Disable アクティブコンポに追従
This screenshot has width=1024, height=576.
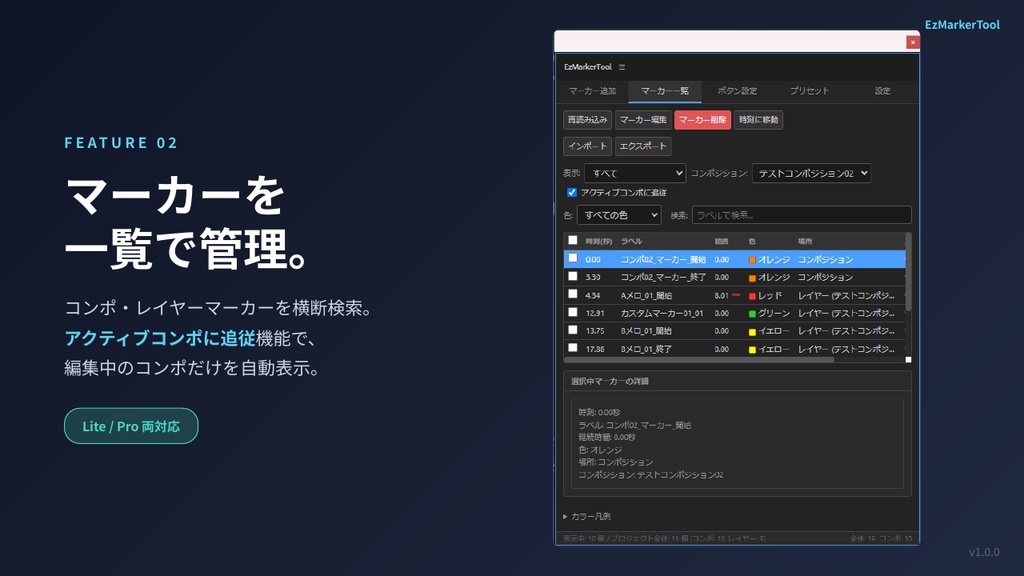click(571, 192)
